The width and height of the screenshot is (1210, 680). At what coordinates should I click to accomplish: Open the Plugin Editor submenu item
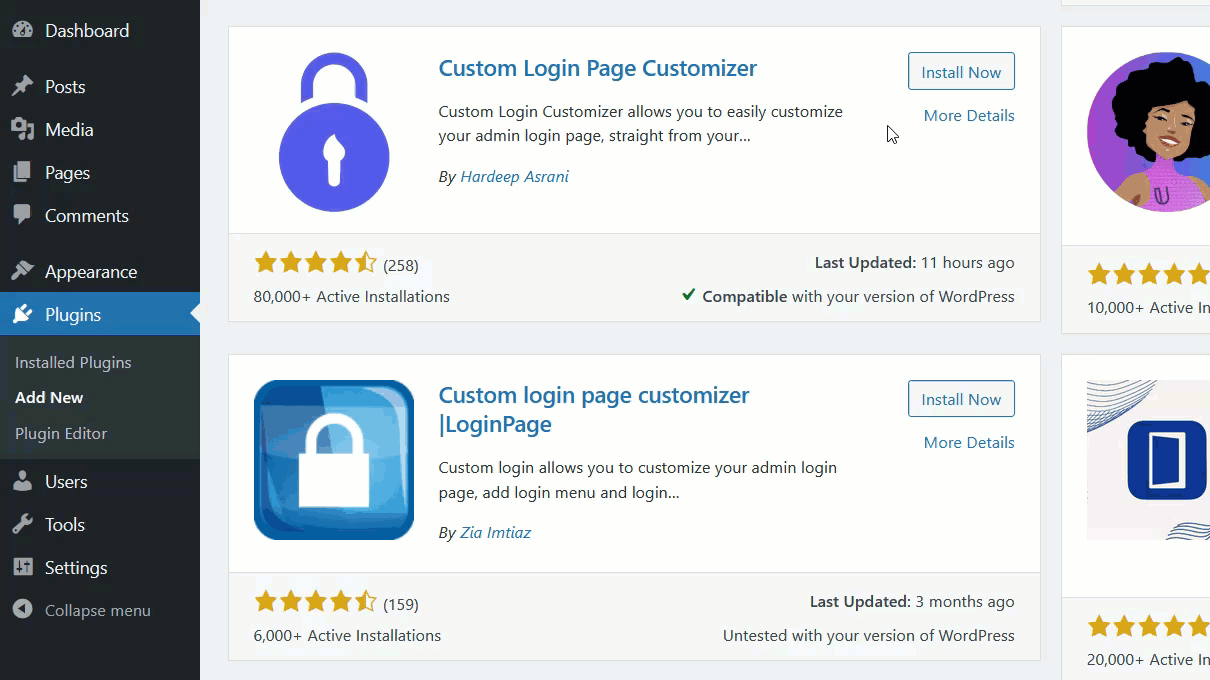pos(61,433)
